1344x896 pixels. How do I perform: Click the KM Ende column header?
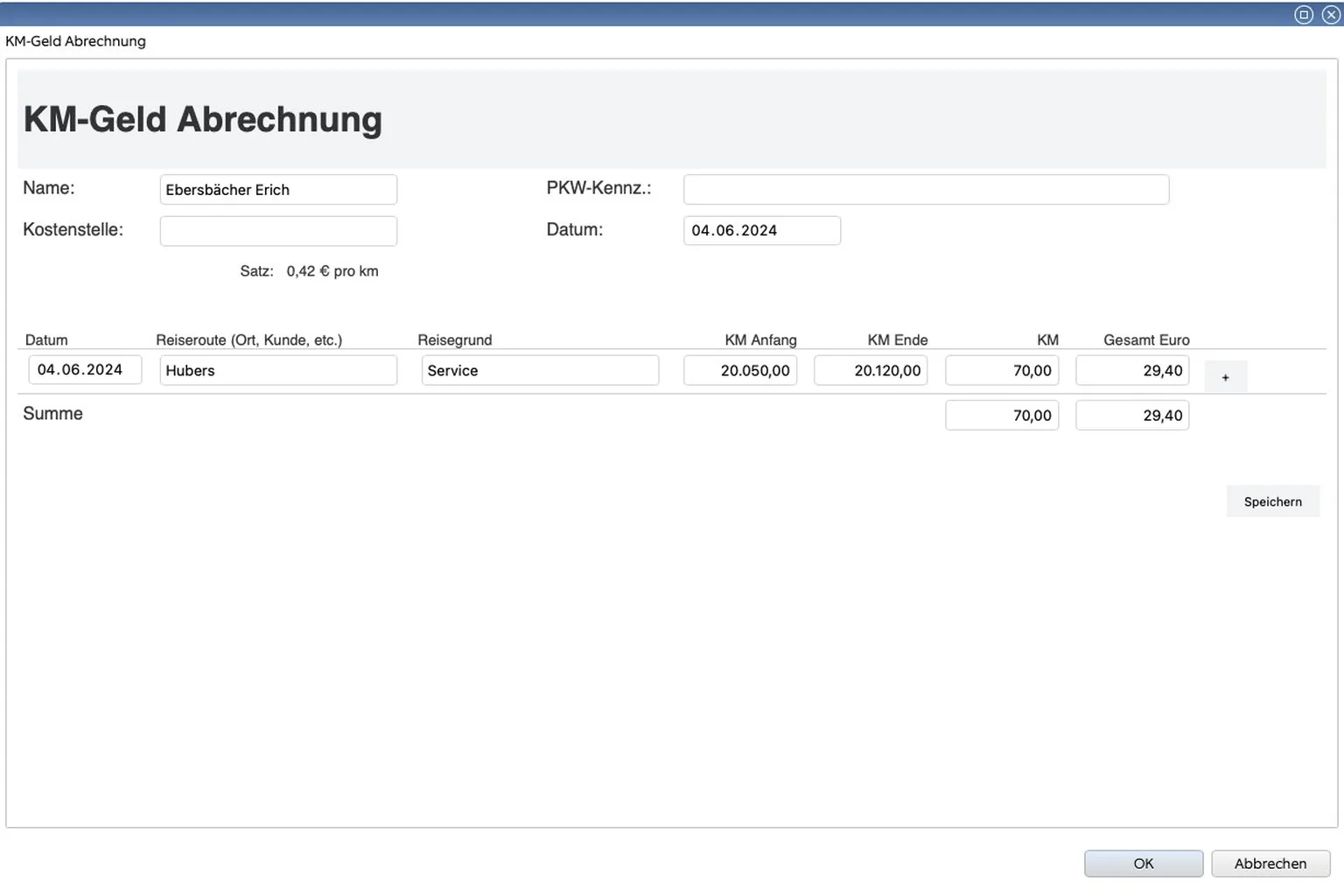point(898,340)
